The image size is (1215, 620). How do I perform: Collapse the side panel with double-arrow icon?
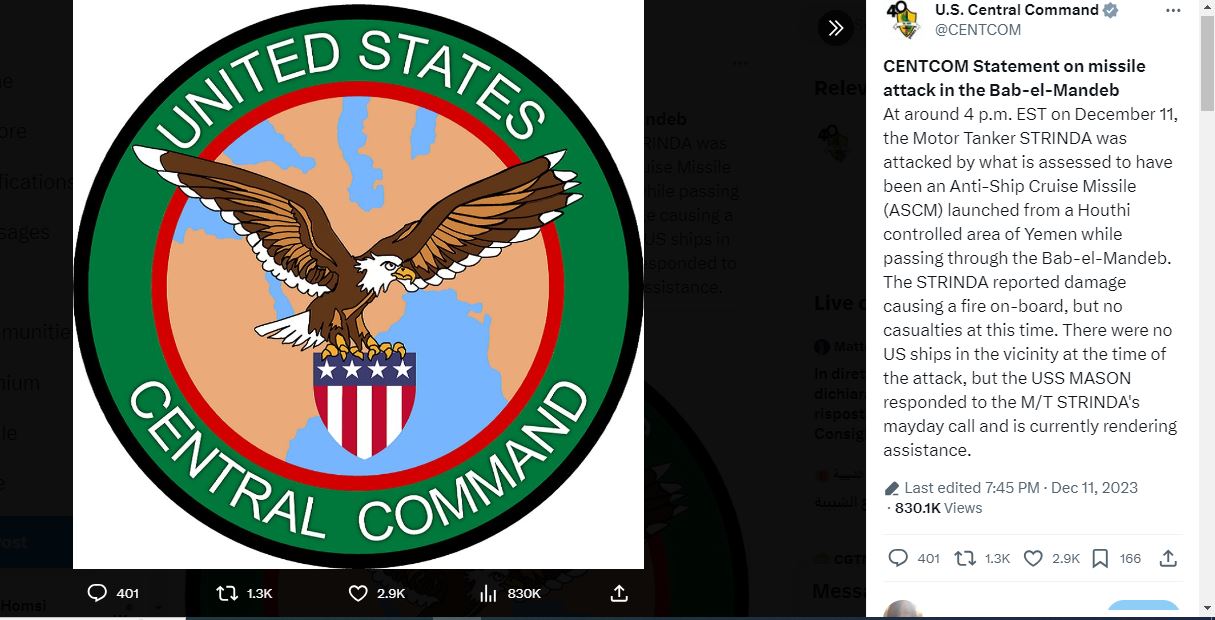click(x=836, y=28)
